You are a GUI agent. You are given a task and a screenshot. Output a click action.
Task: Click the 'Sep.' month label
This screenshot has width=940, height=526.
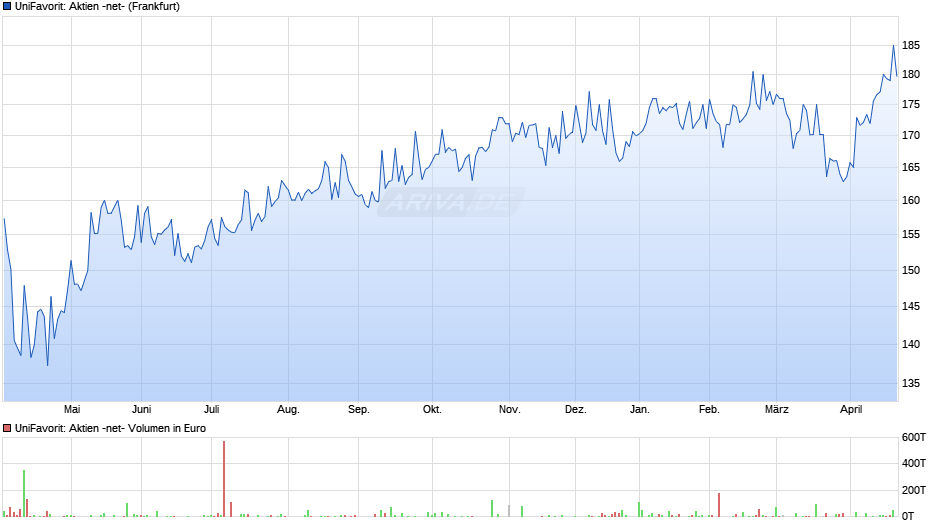[x=358, y=409]
